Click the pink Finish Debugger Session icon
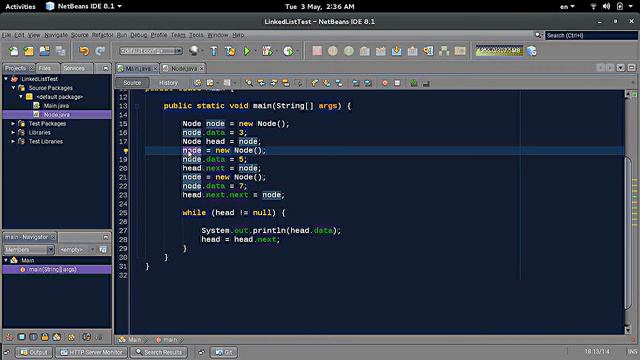This screenshot has height=360, width=640. coord(317,51)
